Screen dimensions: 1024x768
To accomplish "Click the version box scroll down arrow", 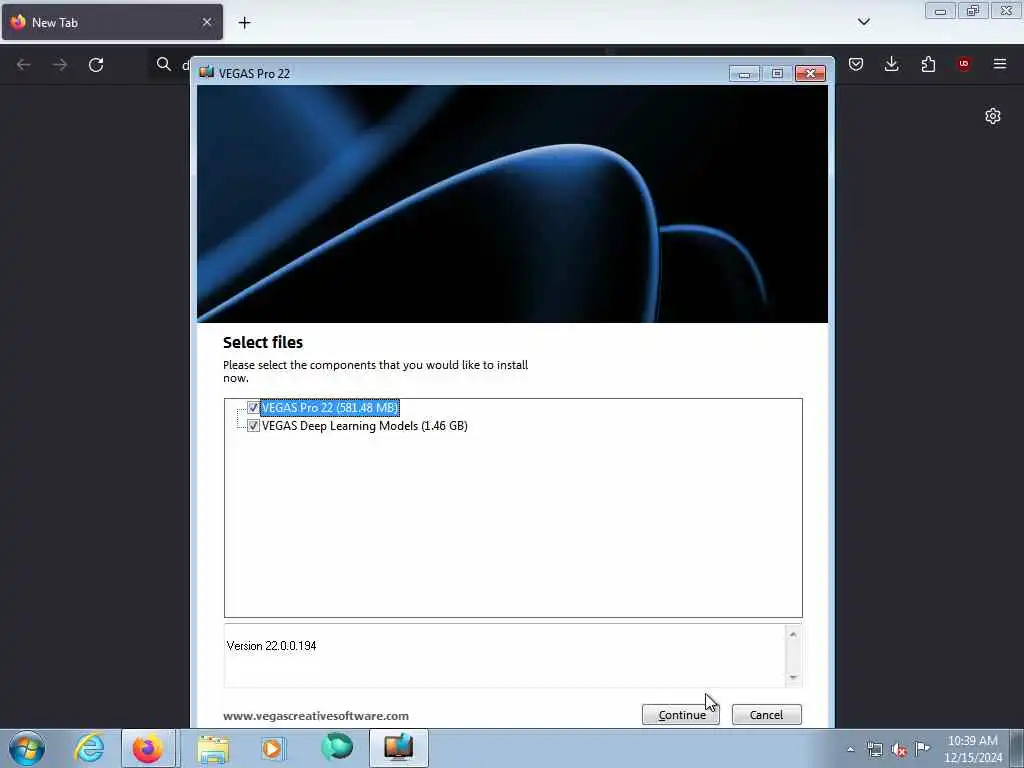I will 793,677.
